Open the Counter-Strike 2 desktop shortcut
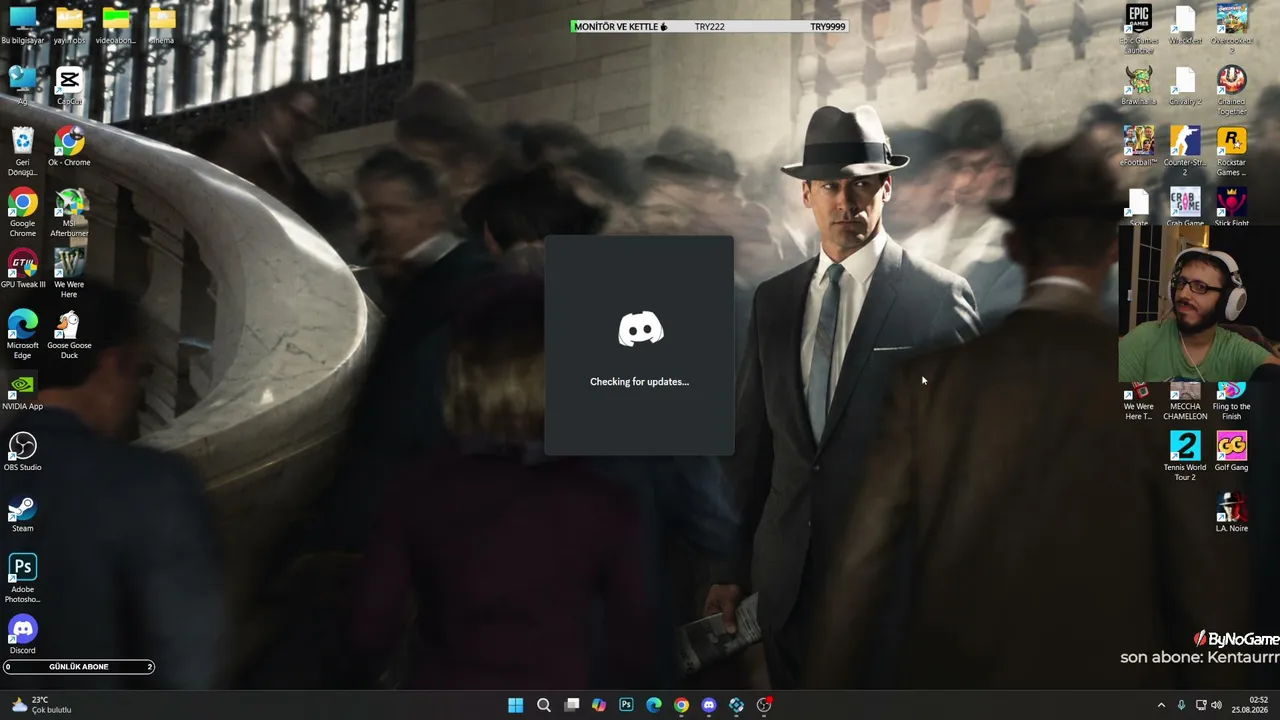The image size is (1280, 720). pos(1185,151)
